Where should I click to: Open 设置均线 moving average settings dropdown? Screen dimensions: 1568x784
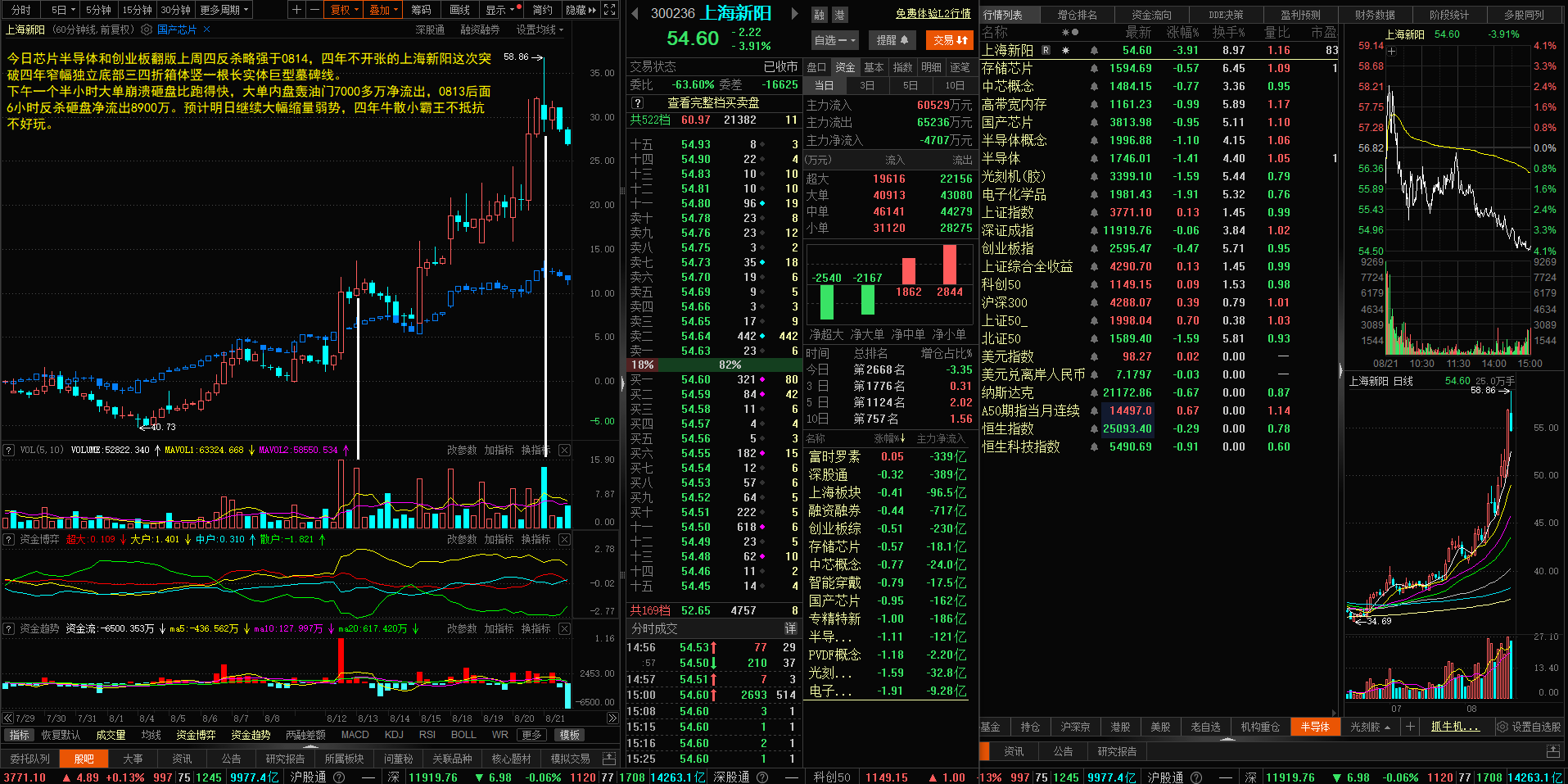pos(540,29)
